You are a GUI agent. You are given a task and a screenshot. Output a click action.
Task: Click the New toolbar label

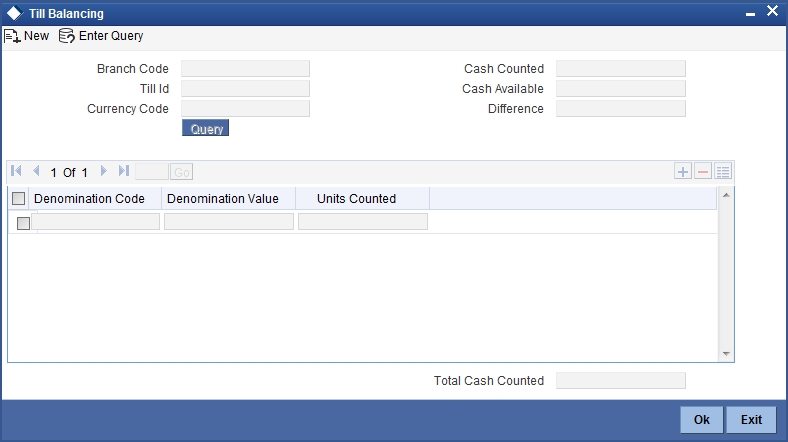36,36
